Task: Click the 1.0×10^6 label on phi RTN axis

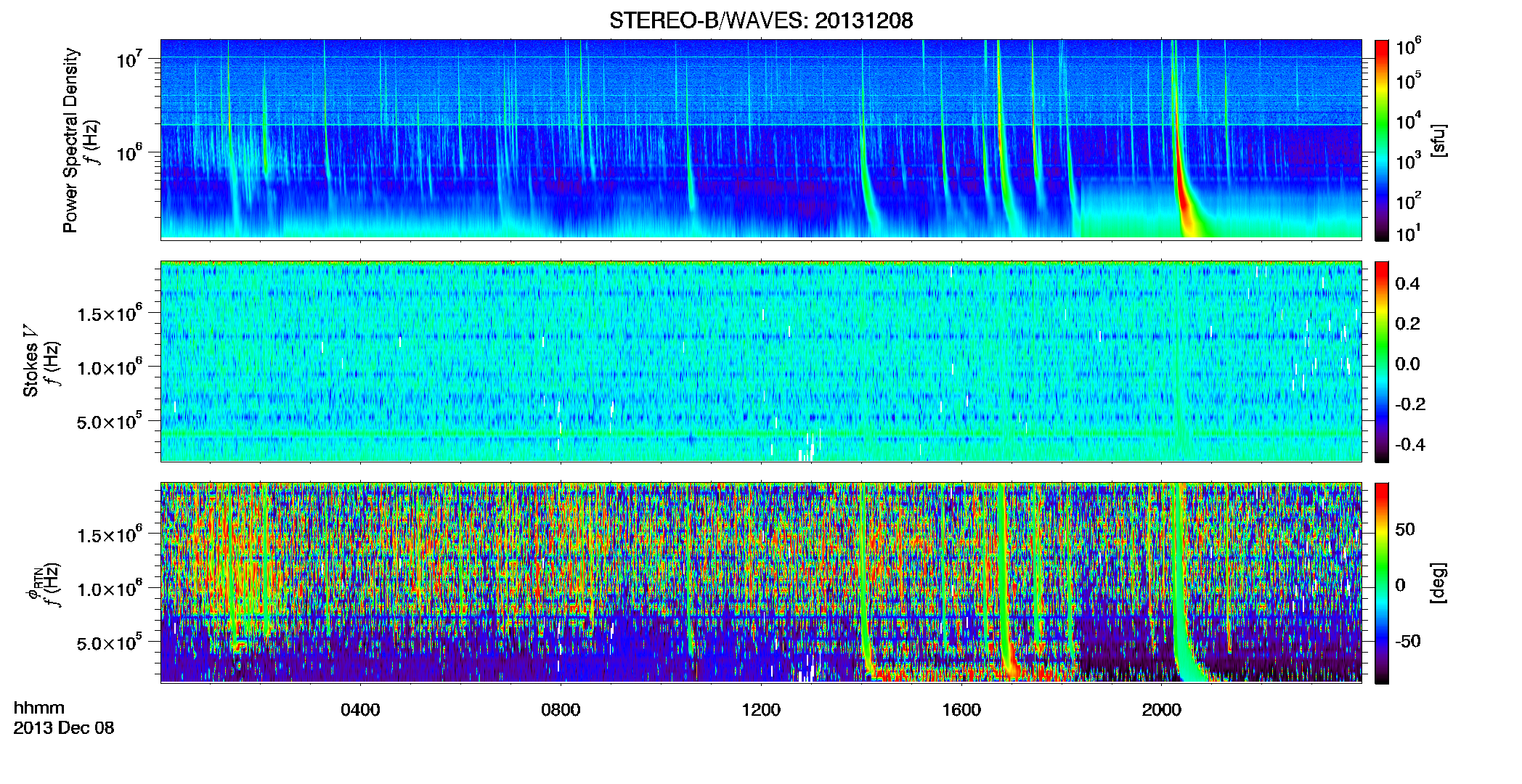Action: [x=110, y=588]
